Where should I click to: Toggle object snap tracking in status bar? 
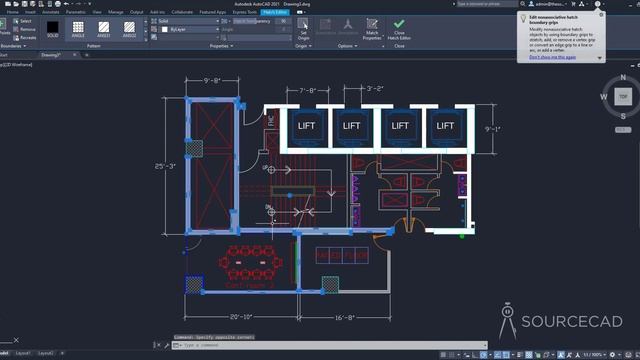pyautogui.click(x=498, y=355)
